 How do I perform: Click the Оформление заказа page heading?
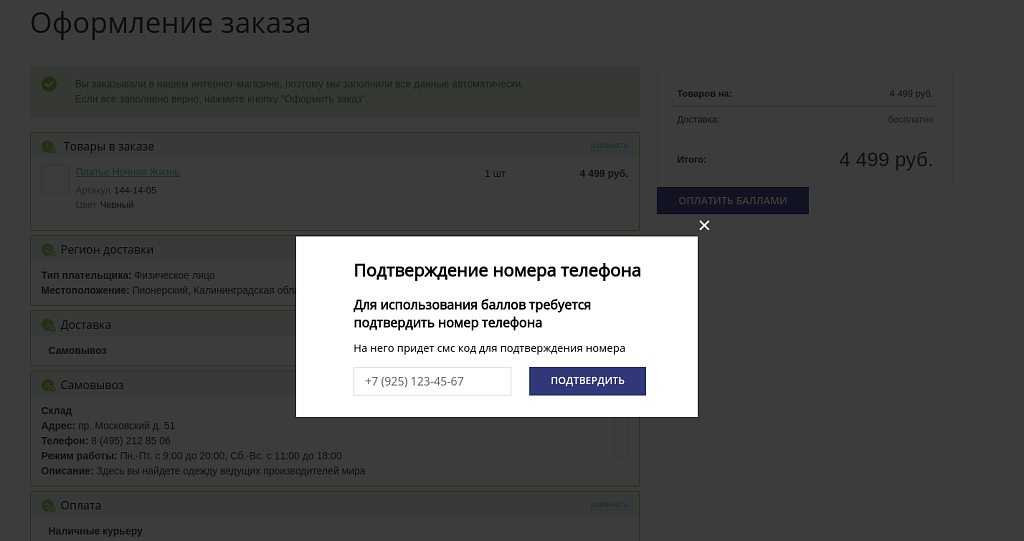(x=170, y=23)
